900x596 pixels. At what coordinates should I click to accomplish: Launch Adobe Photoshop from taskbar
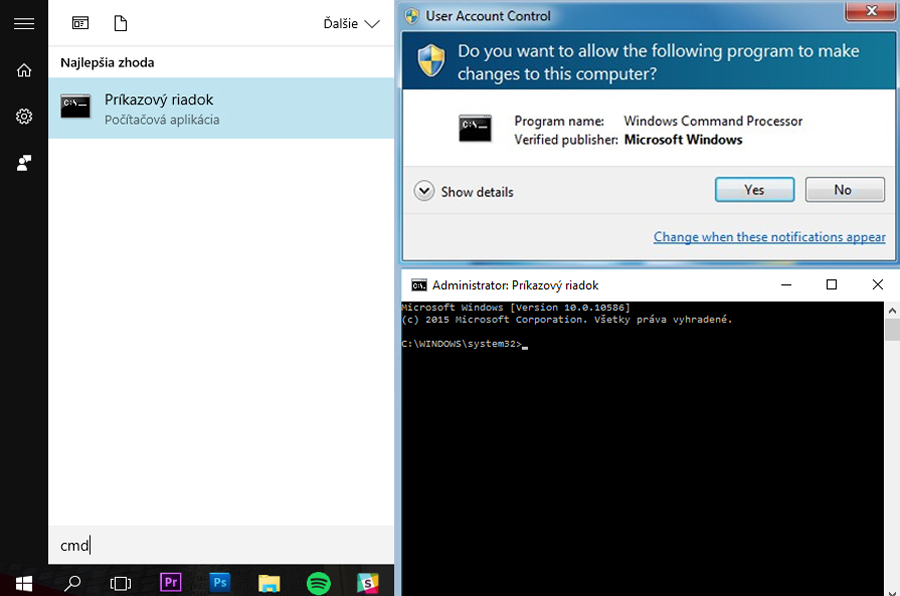coord(220,582)
